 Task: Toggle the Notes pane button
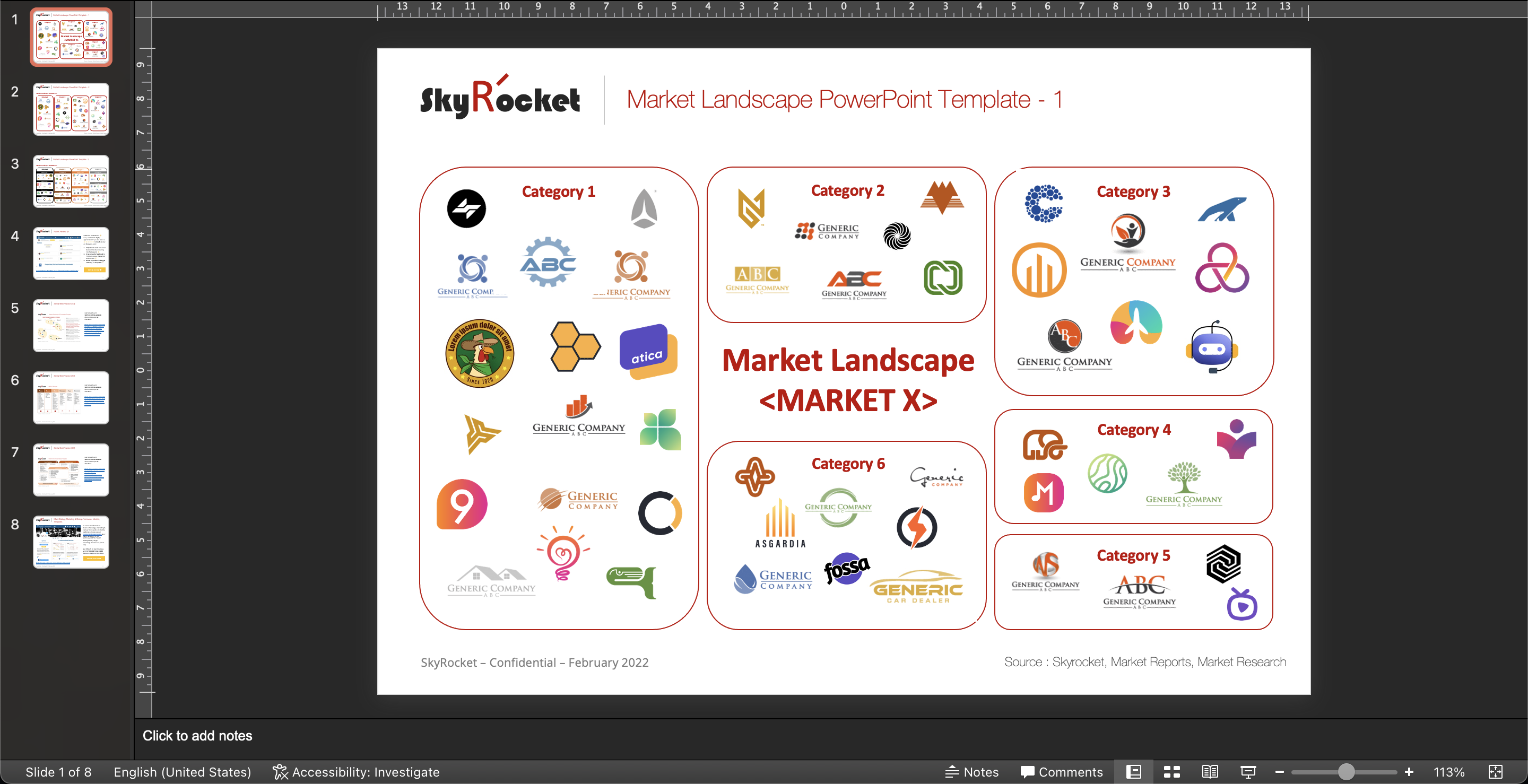tap(971, 772)
